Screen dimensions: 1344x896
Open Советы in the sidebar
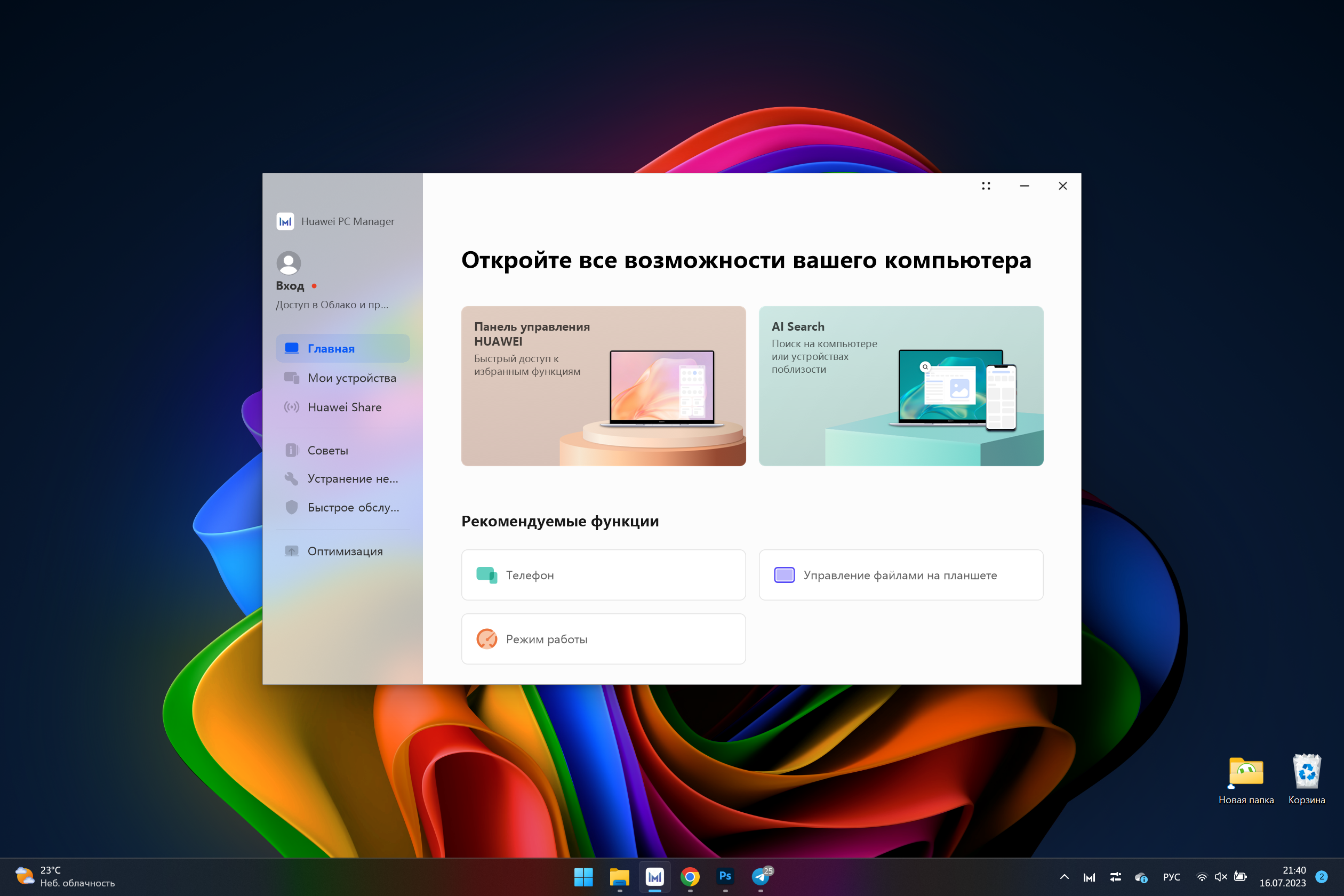[342, 450]
